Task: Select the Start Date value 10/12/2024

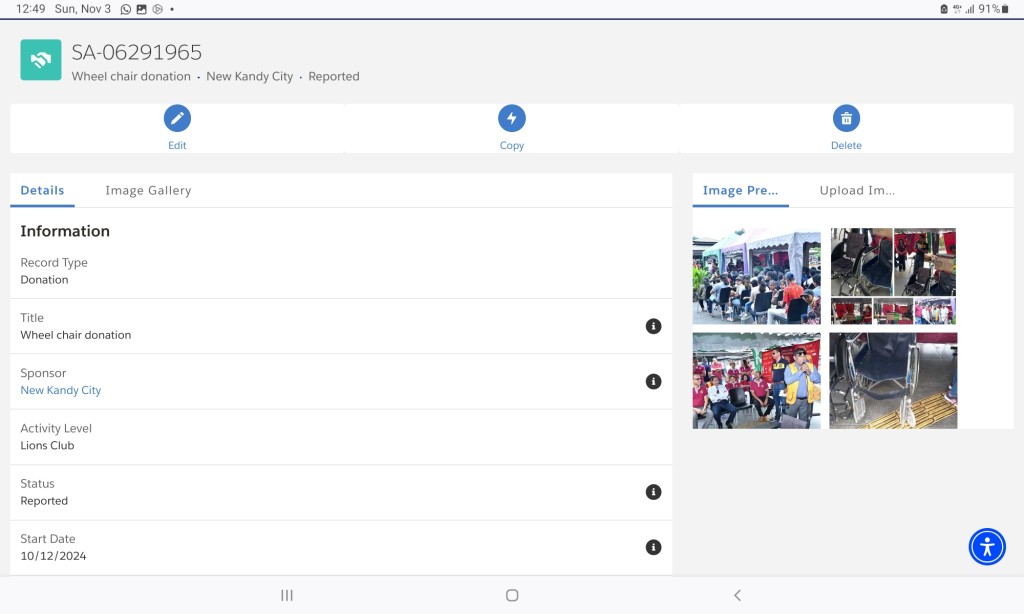Action: tap(53, 556)
